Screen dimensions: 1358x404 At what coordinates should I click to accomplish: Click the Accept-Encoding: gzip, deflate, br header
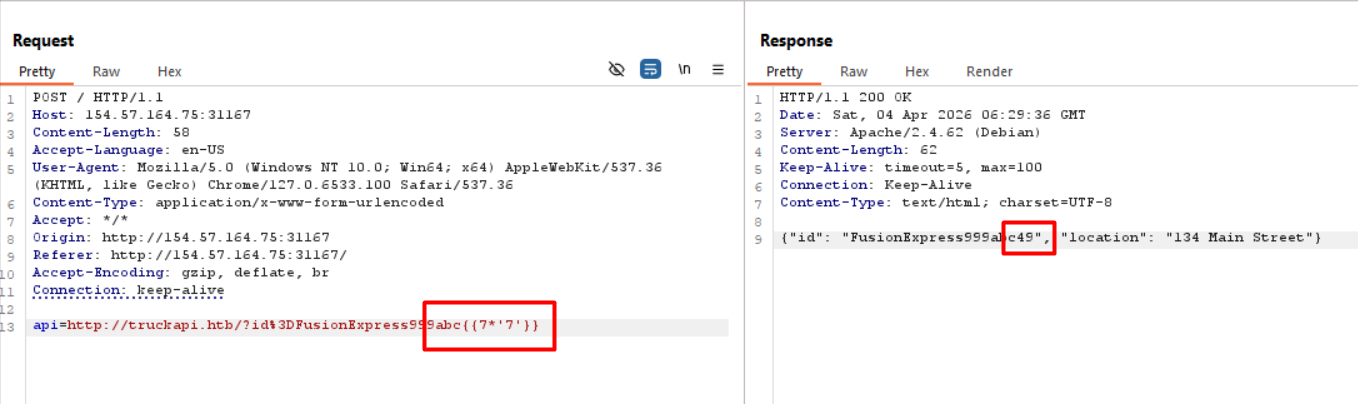[181, 273]
